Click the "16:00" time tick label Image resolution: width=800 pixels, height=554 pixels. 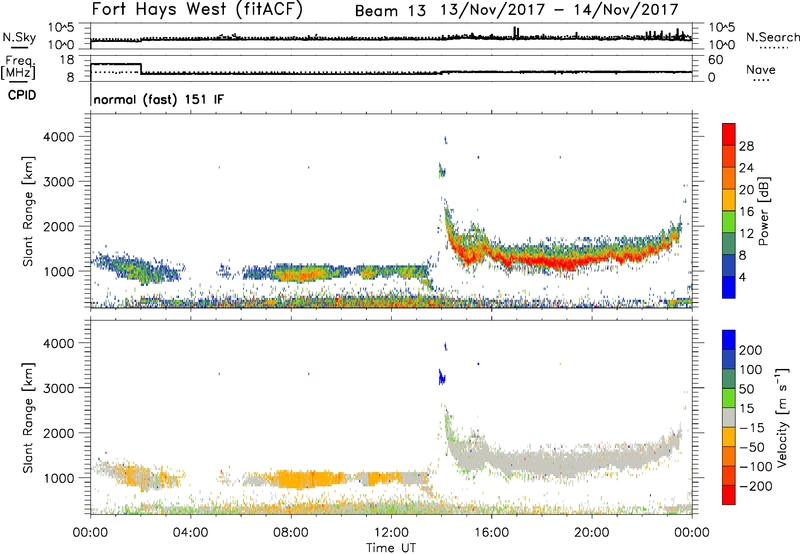pyautogui.click(x=491, y=532)
